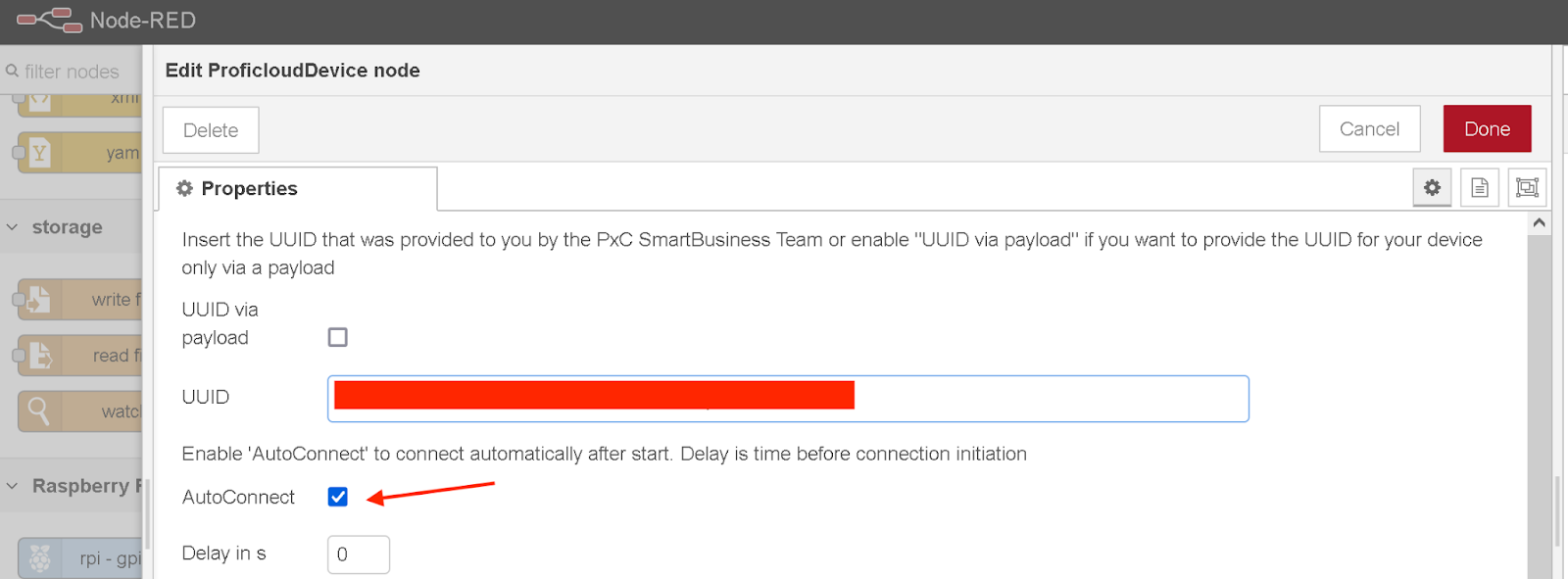1568x579 pixels.
Task: Click the Cancel button
Action: point(1369,128)
